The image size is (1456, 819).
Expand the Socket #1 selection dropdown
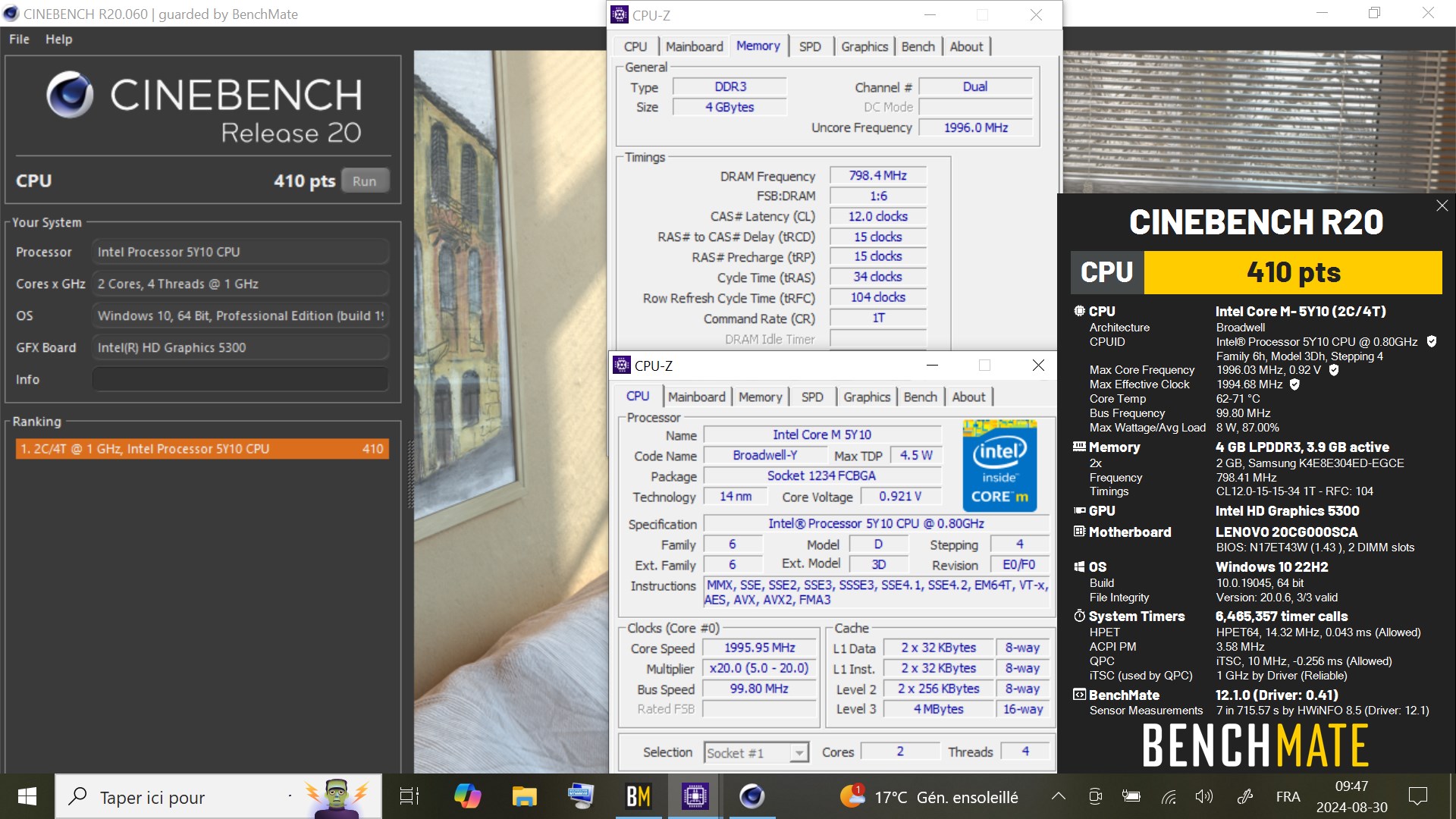point(799,752)
